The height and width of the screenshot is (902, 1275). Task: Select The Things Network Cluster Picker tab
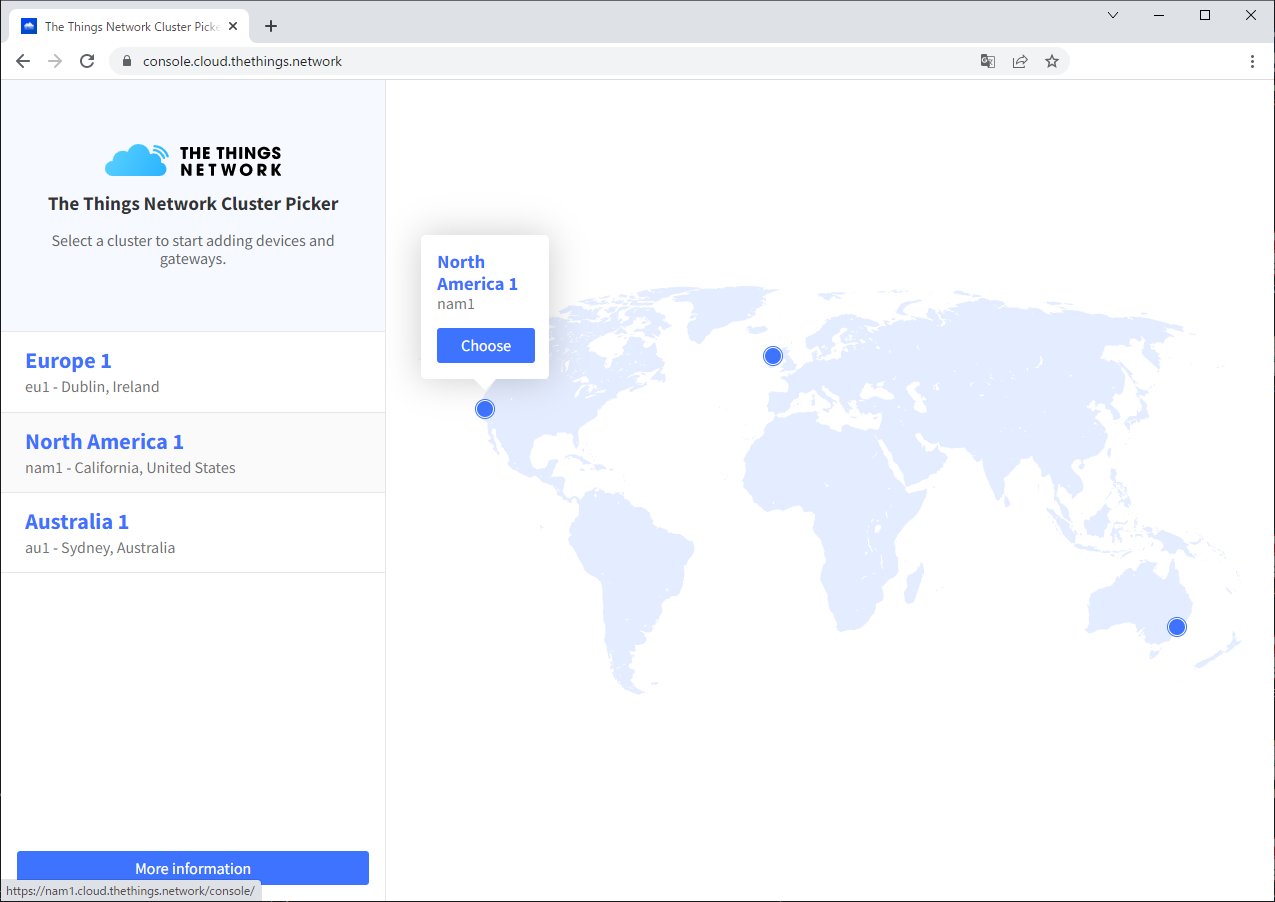coord(130,26)
